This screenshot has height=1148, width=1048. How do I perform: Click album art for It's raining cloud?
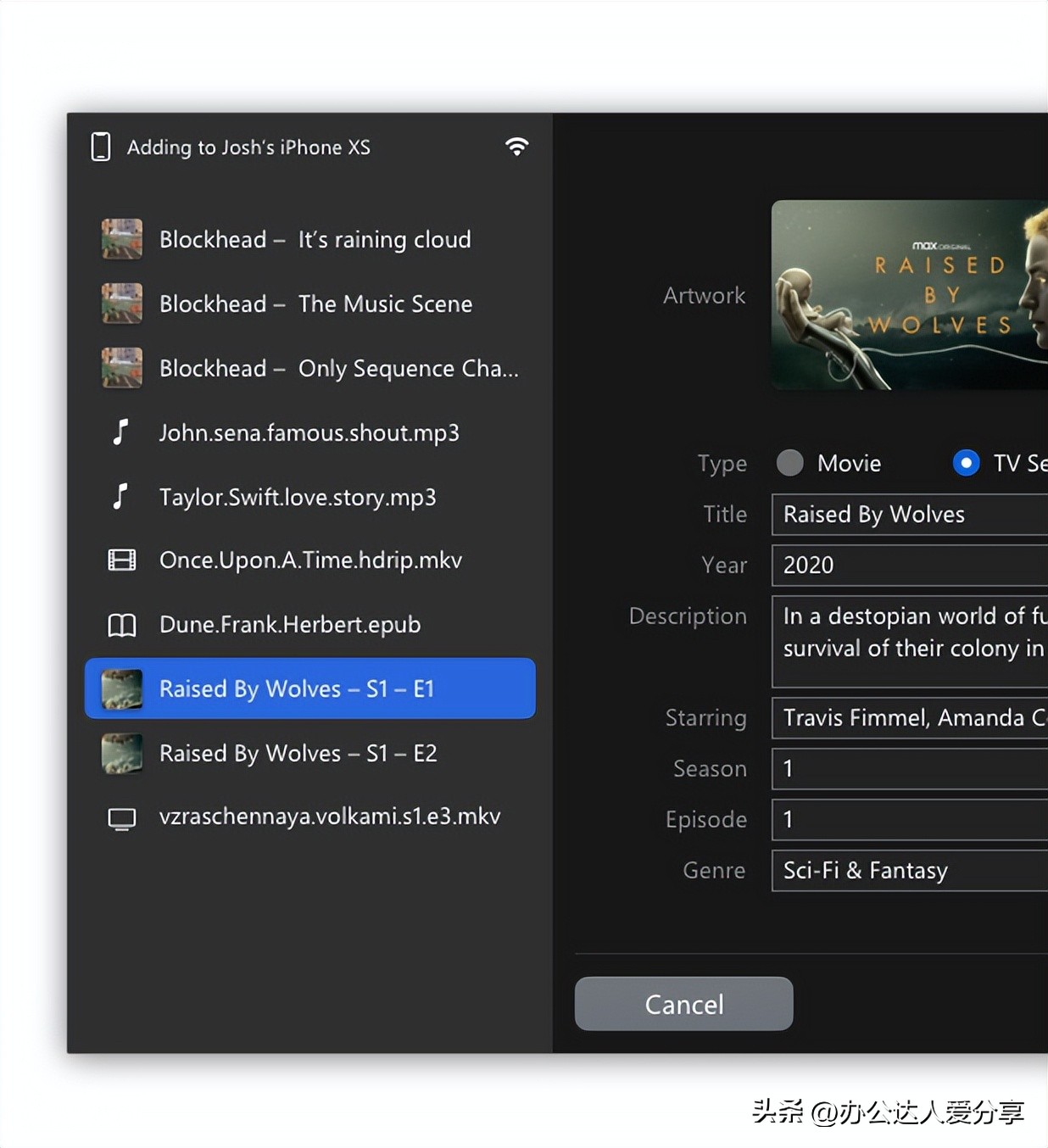(121, 239)
